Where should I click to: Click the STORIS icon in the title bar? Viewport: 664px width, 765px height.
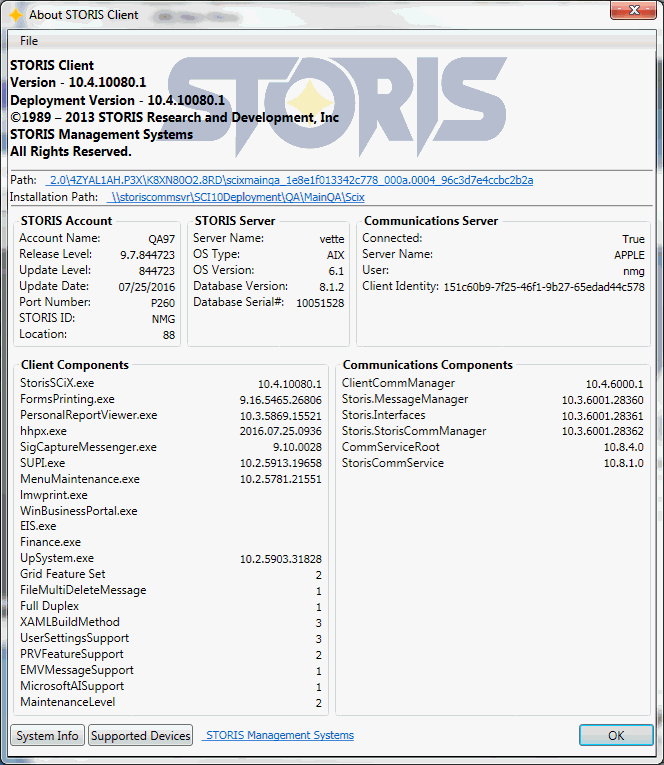tap(15, 15)
